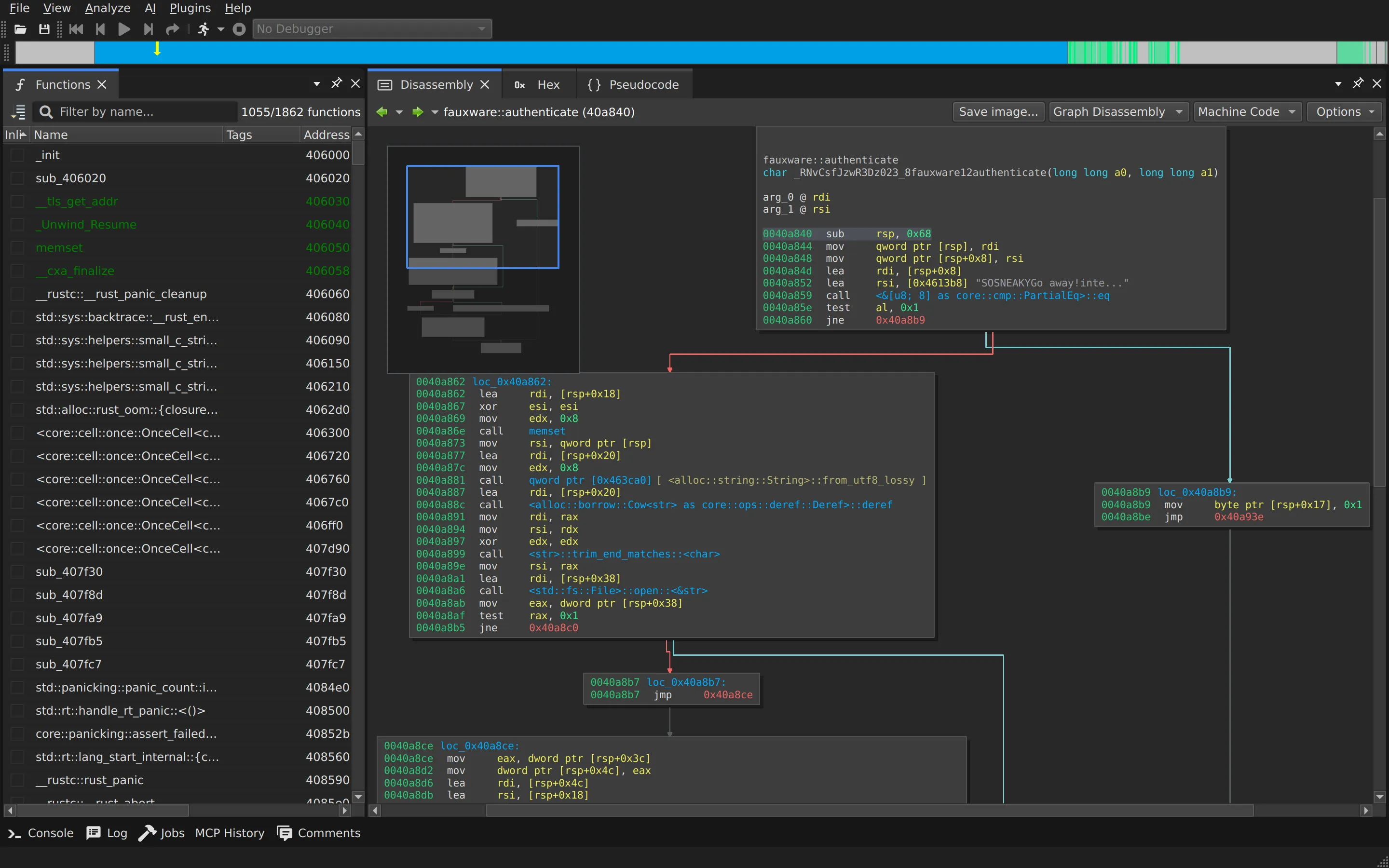Image resolution: width=1389 pixels, height=868 pixels.
Task: Open the dropdown arrow beside the run icon
Action: (220, 29)
